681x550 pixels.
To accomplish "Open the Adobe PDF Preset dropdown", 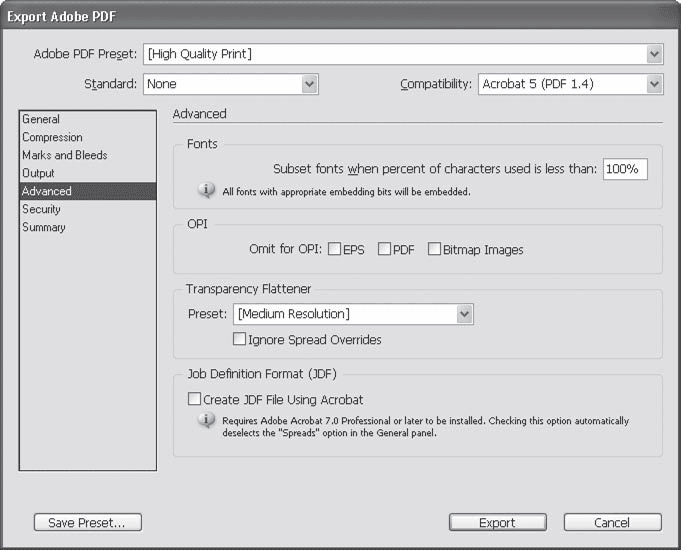I will pos(654,54).
